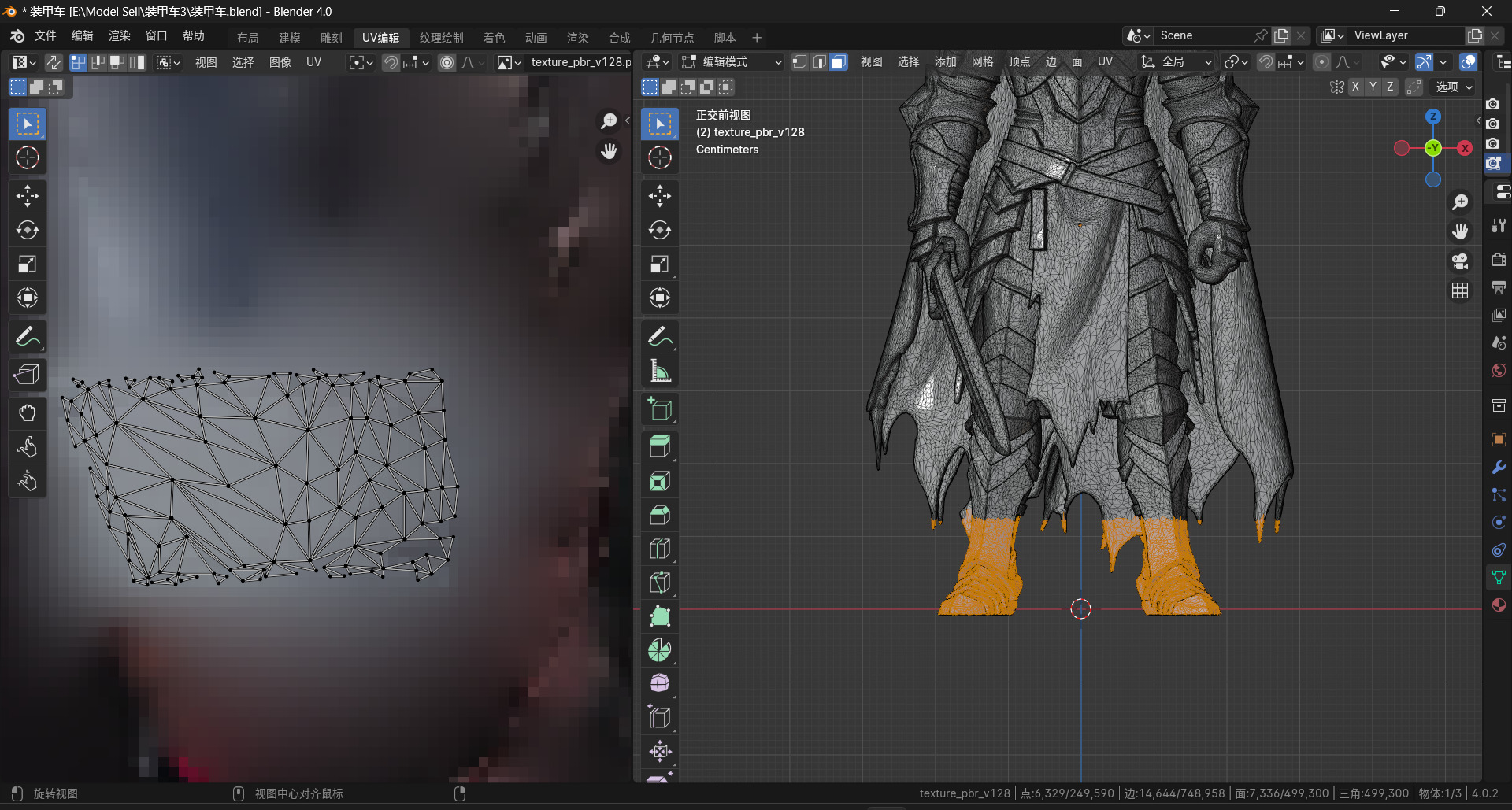Select the Spin tool

660,650
